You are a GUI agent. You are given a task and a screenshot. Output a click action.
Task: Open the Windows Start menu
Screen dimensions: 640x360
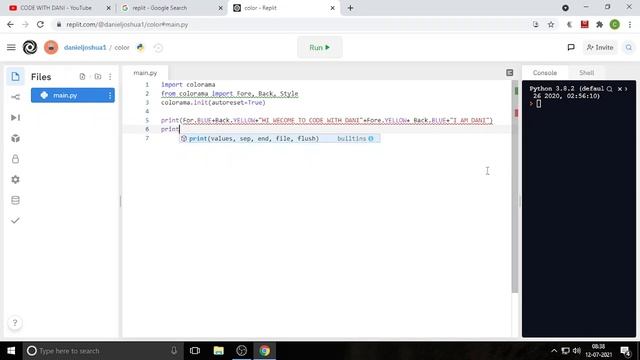click(11, 351)
